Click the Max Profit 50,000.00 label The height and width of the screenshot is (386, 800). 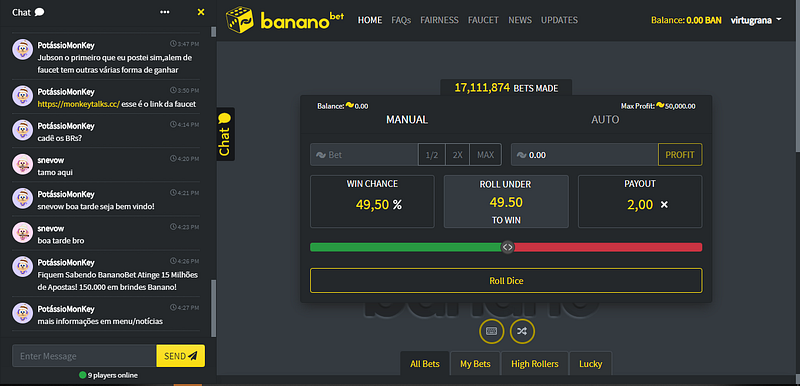658,106
